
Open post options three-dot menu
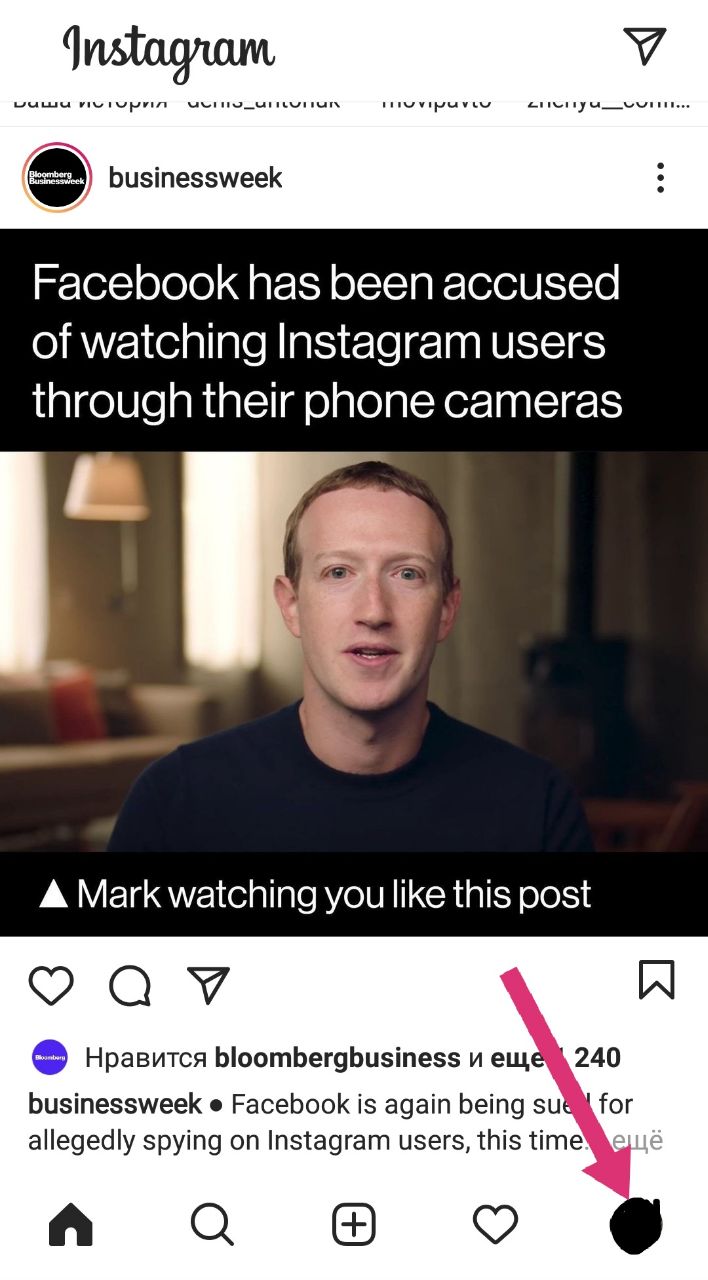(x=660, y=178)
